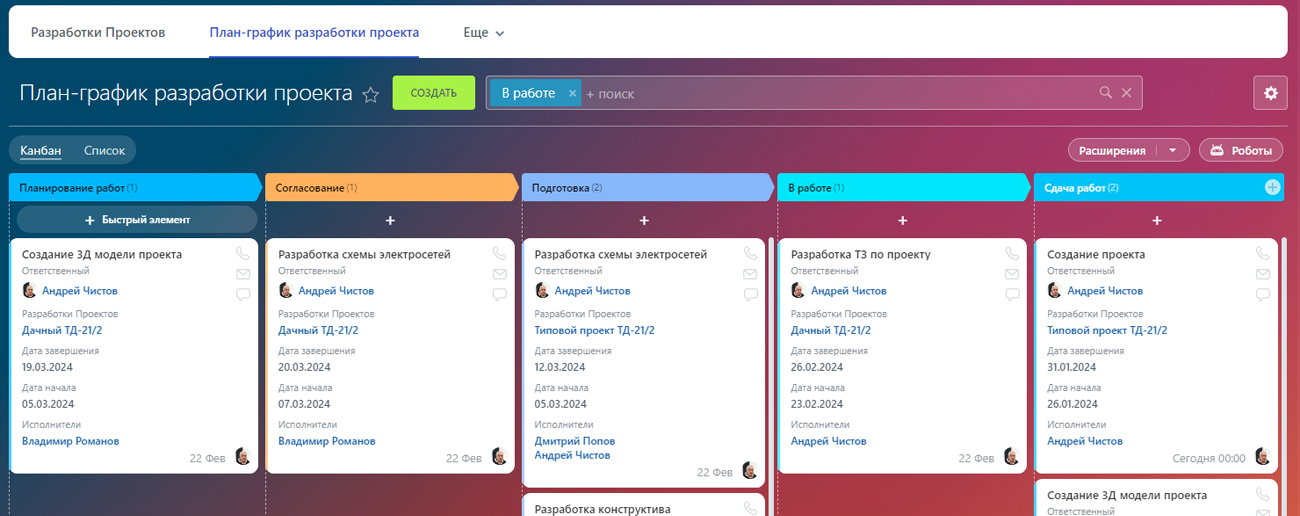Open settings with the gear icon
The height and width of the screenshot is (516, 1300).
(x=1270, y=93)
